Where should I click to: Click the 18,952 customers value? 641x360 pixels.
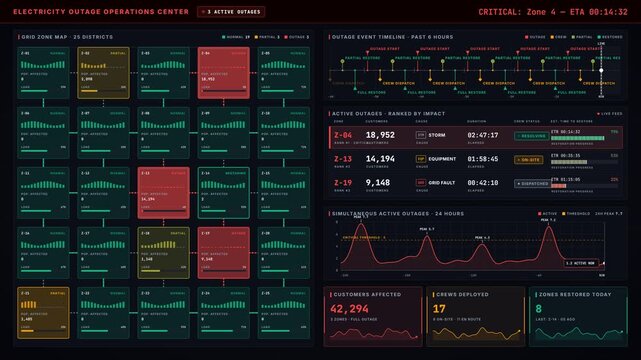tap(380, 135)
